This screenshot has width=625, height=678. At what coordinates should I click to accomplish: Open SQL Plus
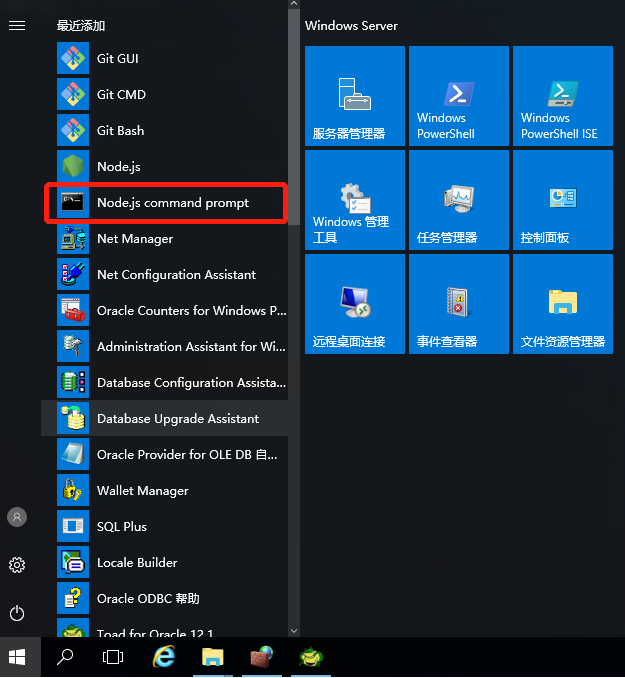click(121, 526)
